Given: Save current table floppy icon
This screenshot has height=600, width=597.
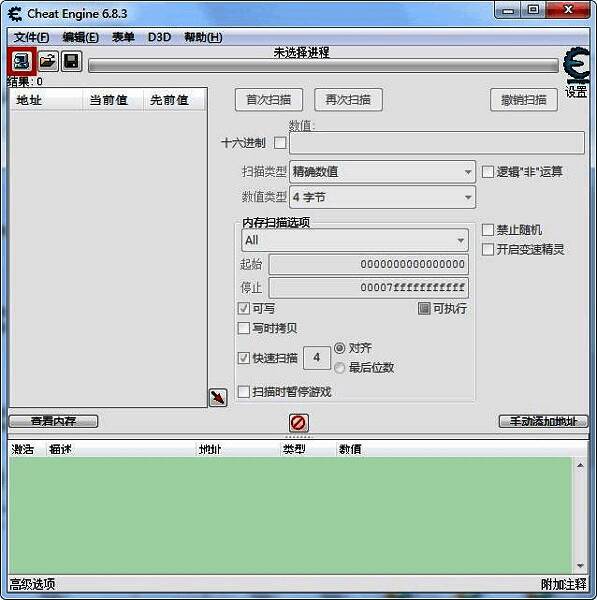Looking at the screenshot, I should tap(72, 61).
